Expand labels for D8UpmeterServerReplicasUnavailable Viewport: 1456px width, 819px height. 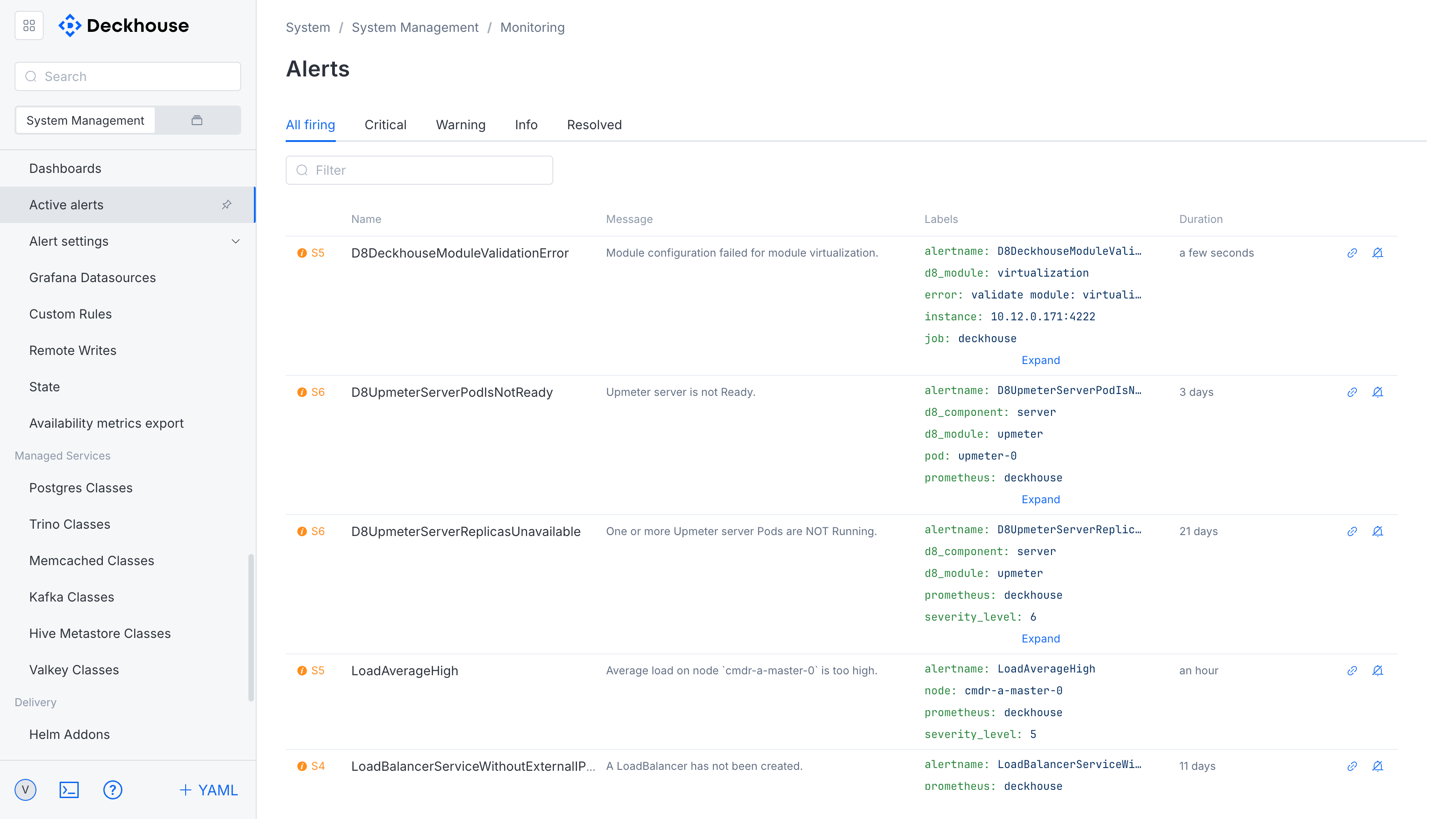pos(1041,639)
